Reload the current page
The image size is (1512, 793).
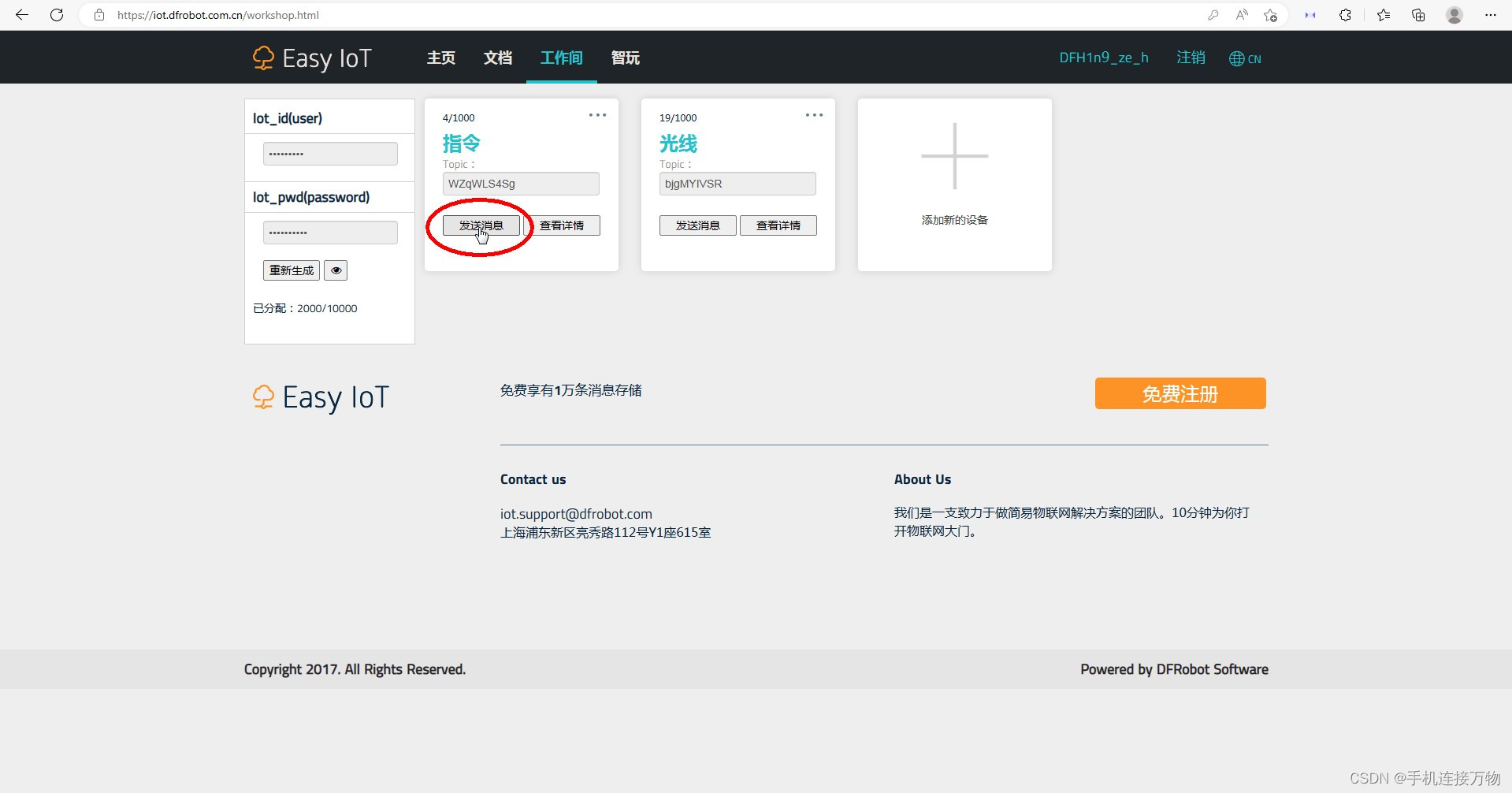57,15
